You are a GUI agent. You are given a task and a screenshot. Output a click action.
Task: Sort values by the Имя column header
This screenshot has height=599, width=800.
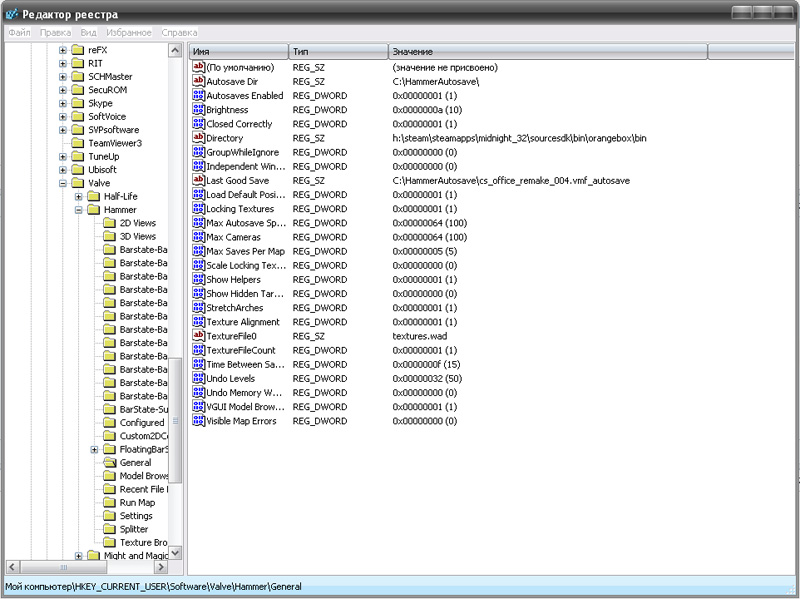click(238, 51)
